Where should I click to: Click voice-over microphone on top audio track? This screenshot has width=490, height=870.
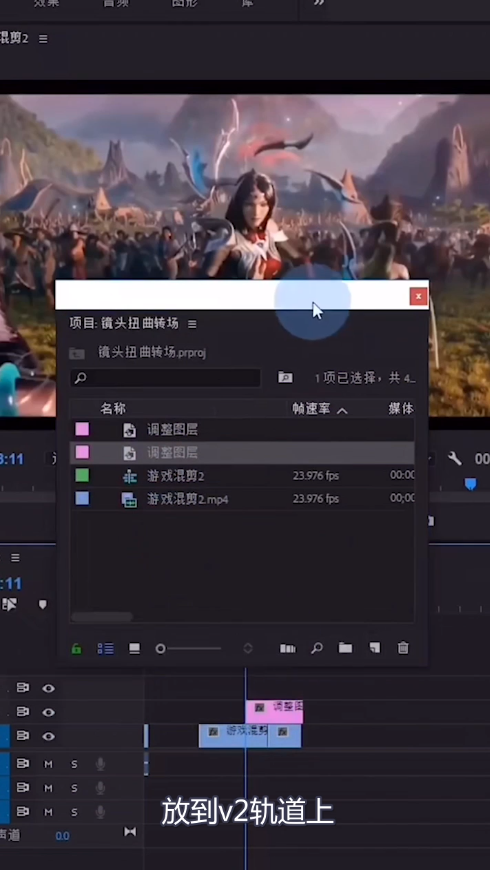pyautogui.click(x=100, y=764)
